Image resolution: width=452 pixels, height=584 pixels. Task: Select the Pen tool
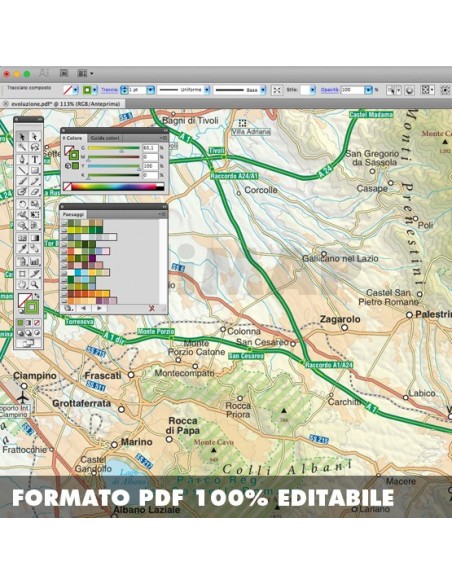pos(22,159)
